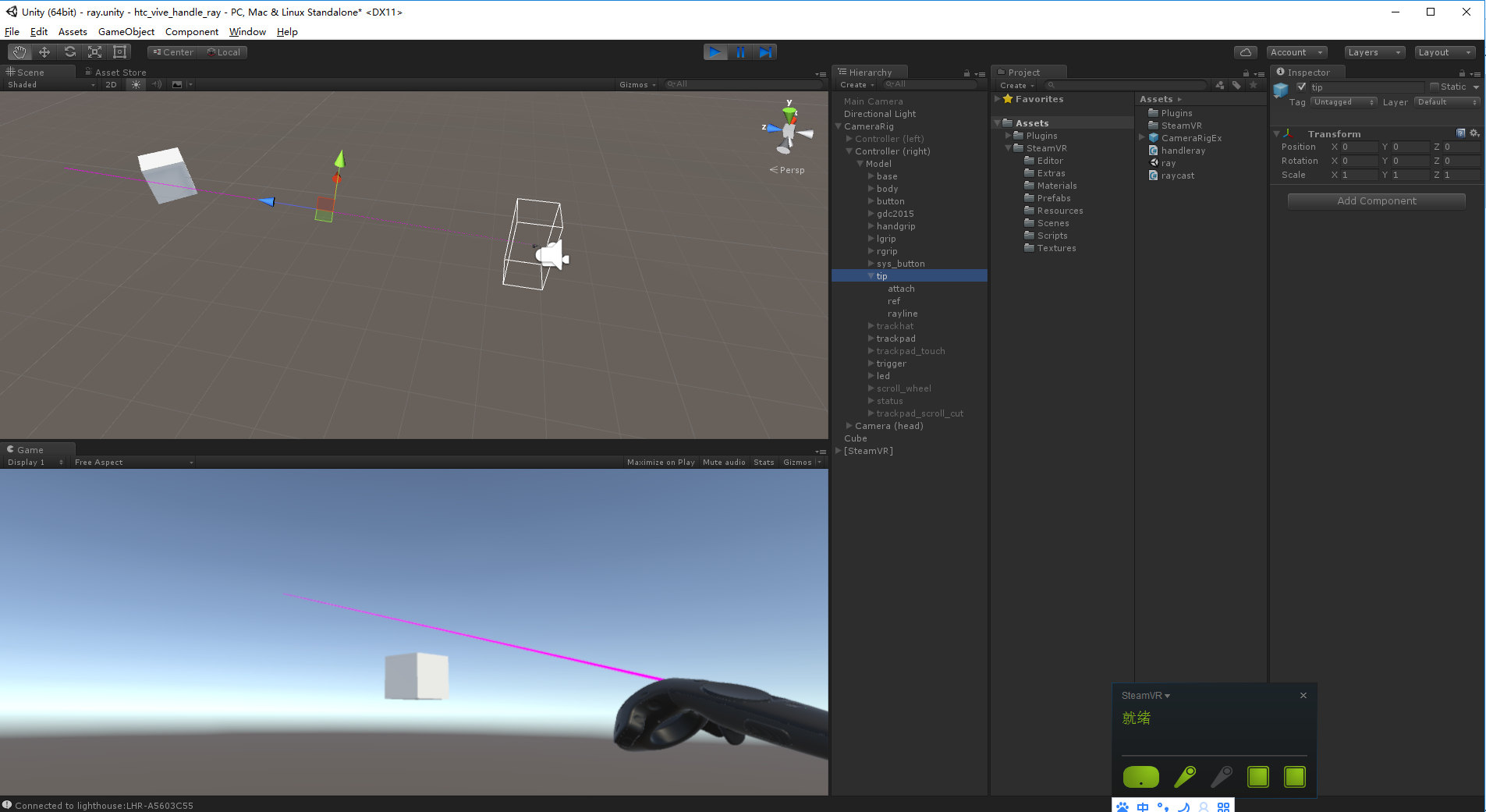
Task: Open the Layer Default dropdown
Action: click(x=1447, y=102)
